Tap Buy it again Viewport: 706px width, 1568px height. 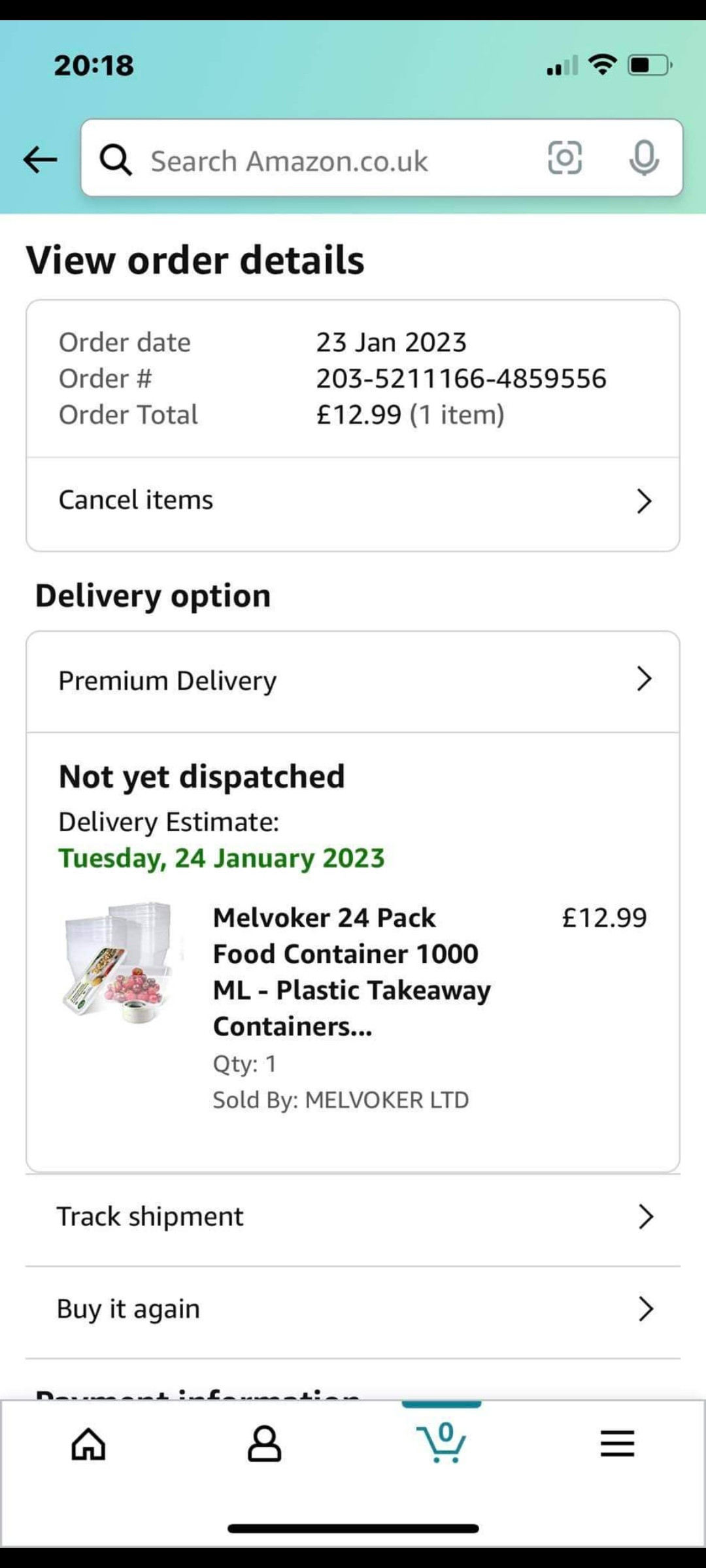(129, 1309)
